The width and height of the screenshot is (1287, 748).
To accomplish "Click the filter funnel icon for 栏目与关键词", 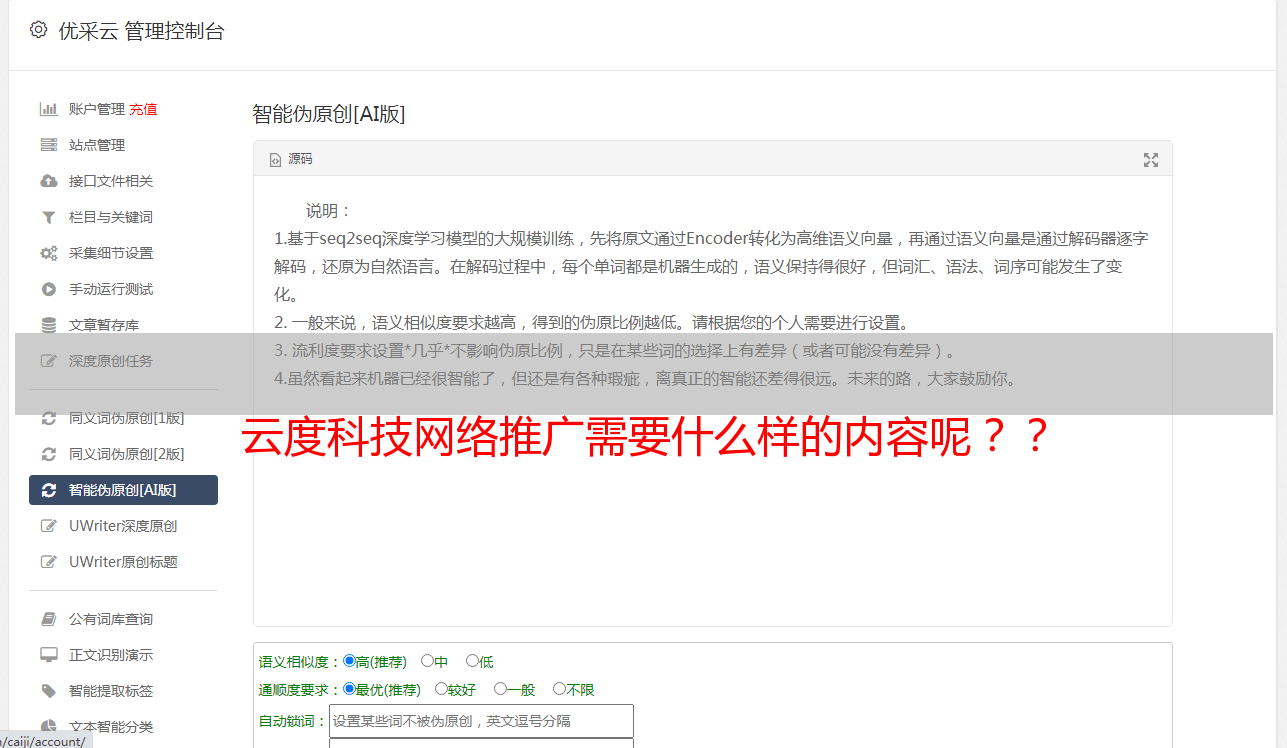I will click(48, 217).
